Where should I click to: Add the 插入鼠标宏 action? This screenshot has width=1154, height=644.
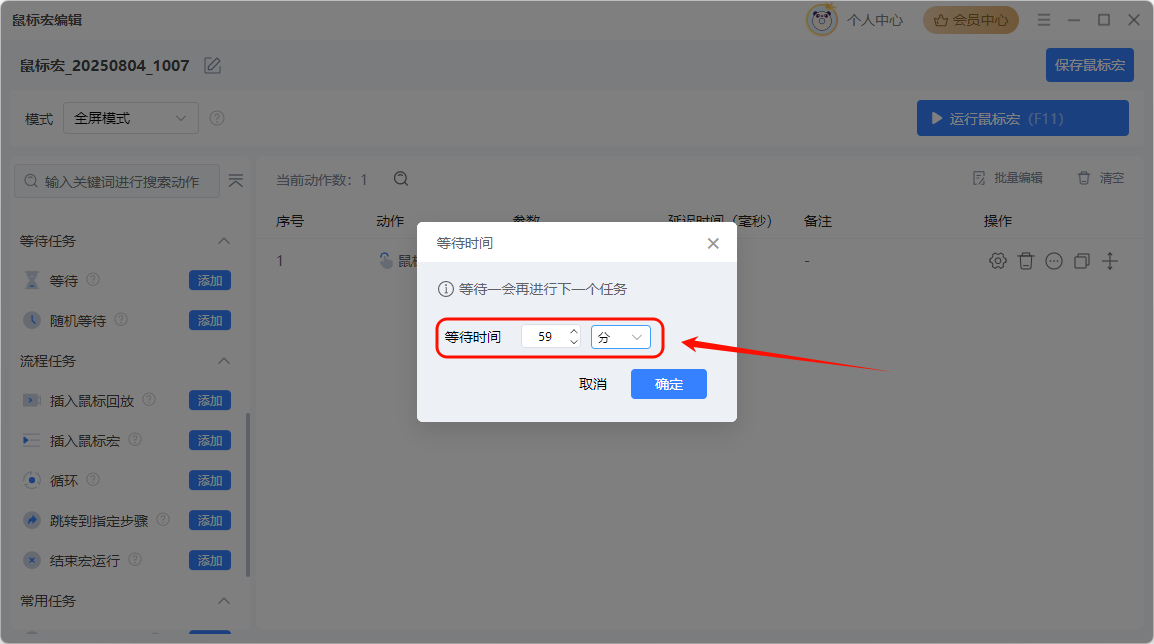[210, 440]
